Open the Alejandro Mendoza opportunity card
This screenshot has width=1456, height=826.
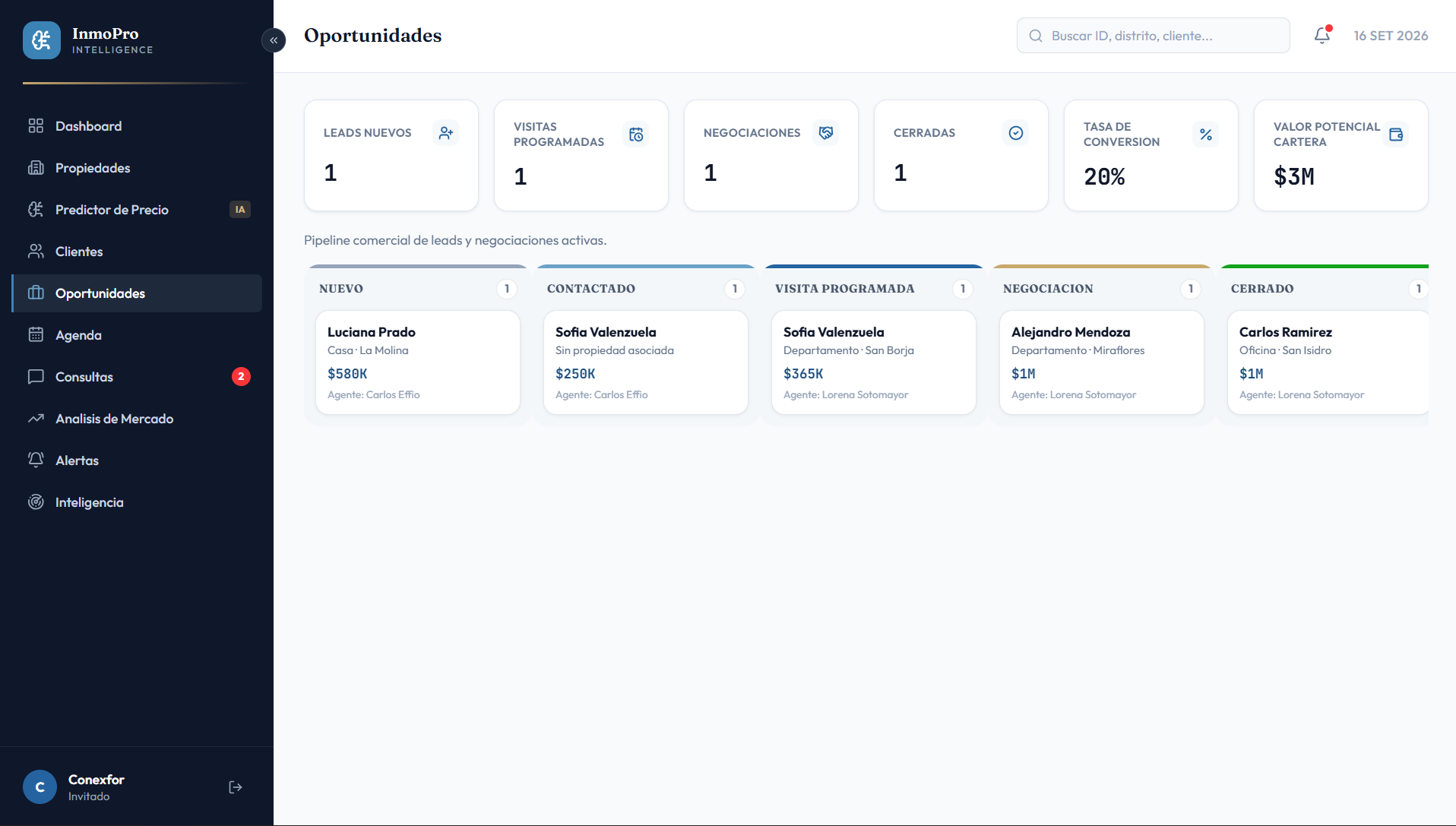(x=1102, y=362)
